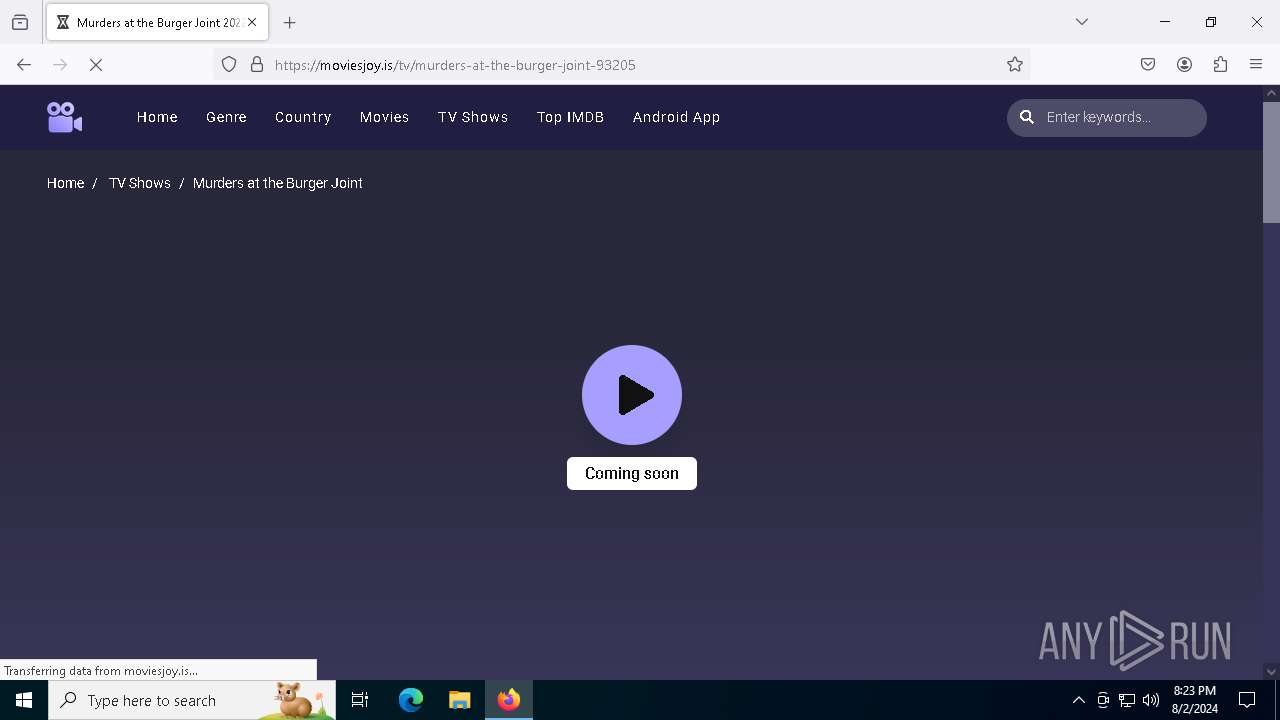Open the Top IMDB page

pyautogui.click(x=570, y=117)
